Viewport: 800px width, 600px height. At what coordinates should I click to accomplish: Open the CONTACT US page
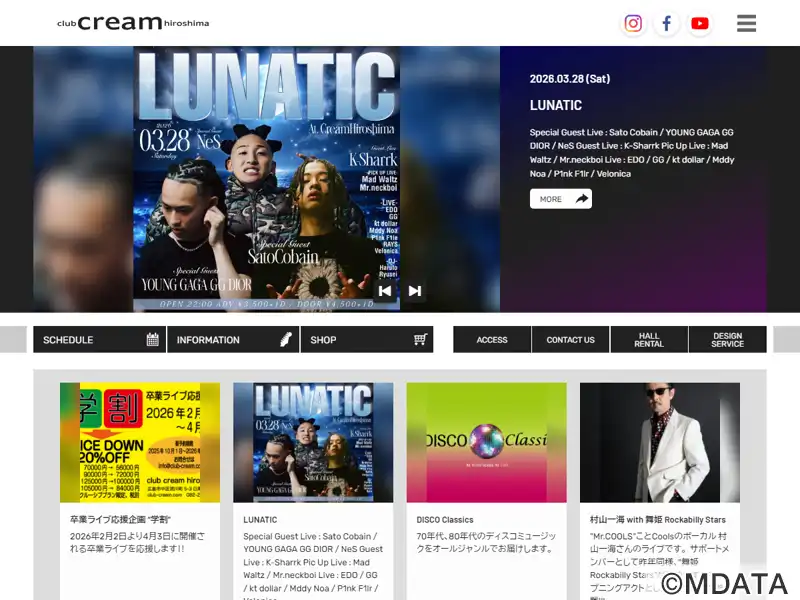(x=570, y=340)
